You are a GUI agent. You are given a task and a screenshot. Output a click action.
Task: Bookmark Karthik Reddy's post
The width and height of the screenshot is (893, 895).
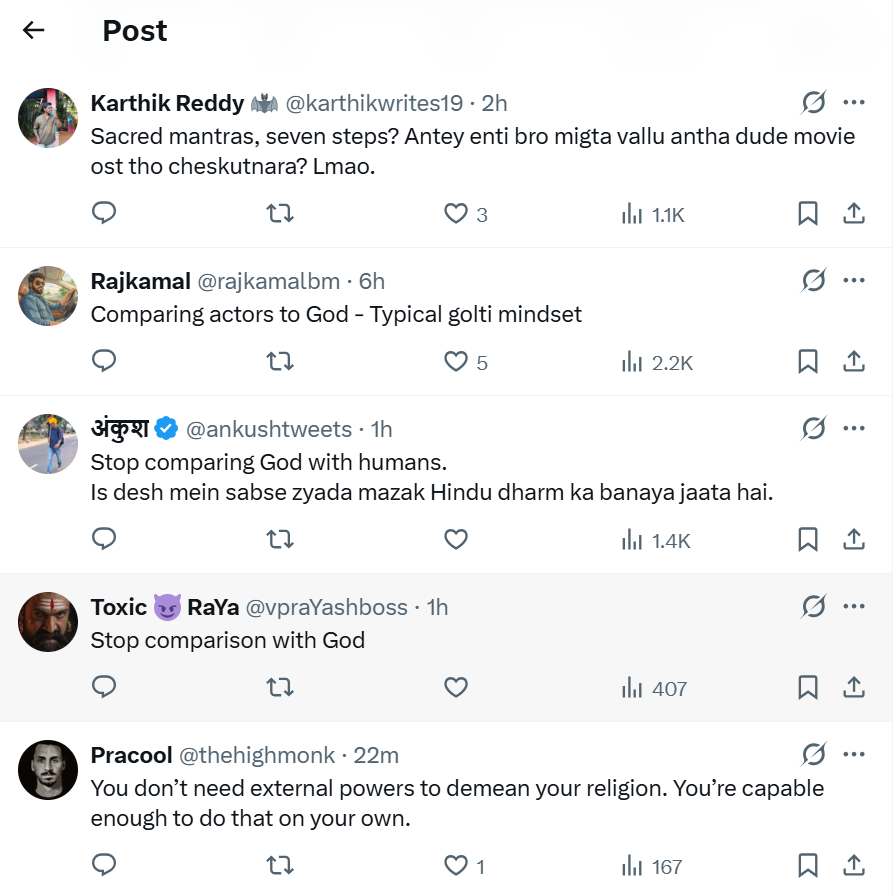coord(808,213)
